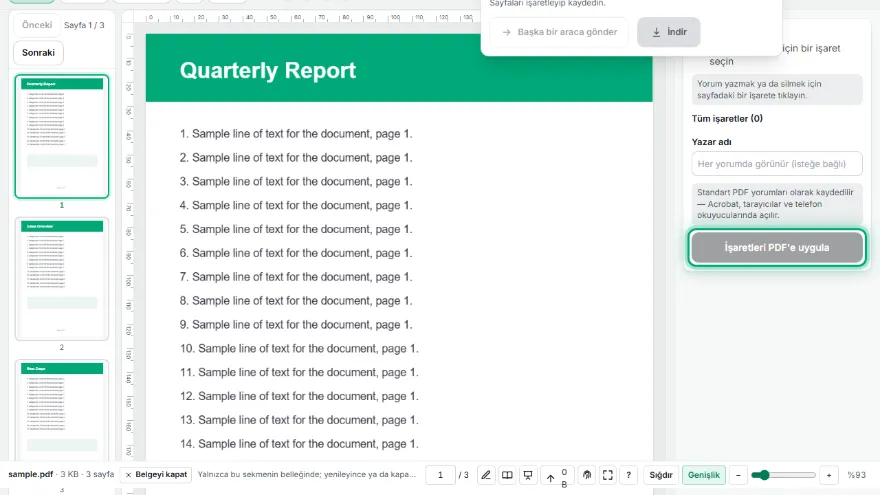This screenshot has width=880, height=495.
Task: Click the Sayfa 1 / 3 indicator
Action: click(84, 25)
